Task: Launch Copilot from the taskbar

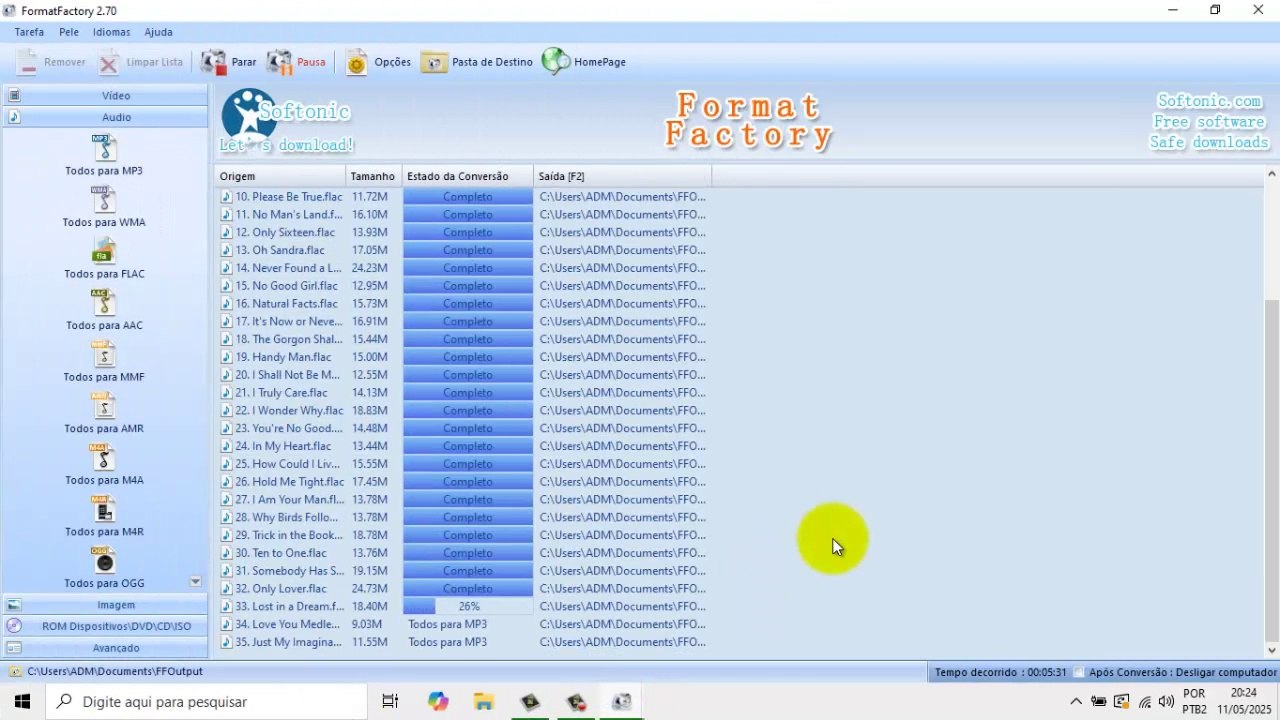Action: [438, 702]
